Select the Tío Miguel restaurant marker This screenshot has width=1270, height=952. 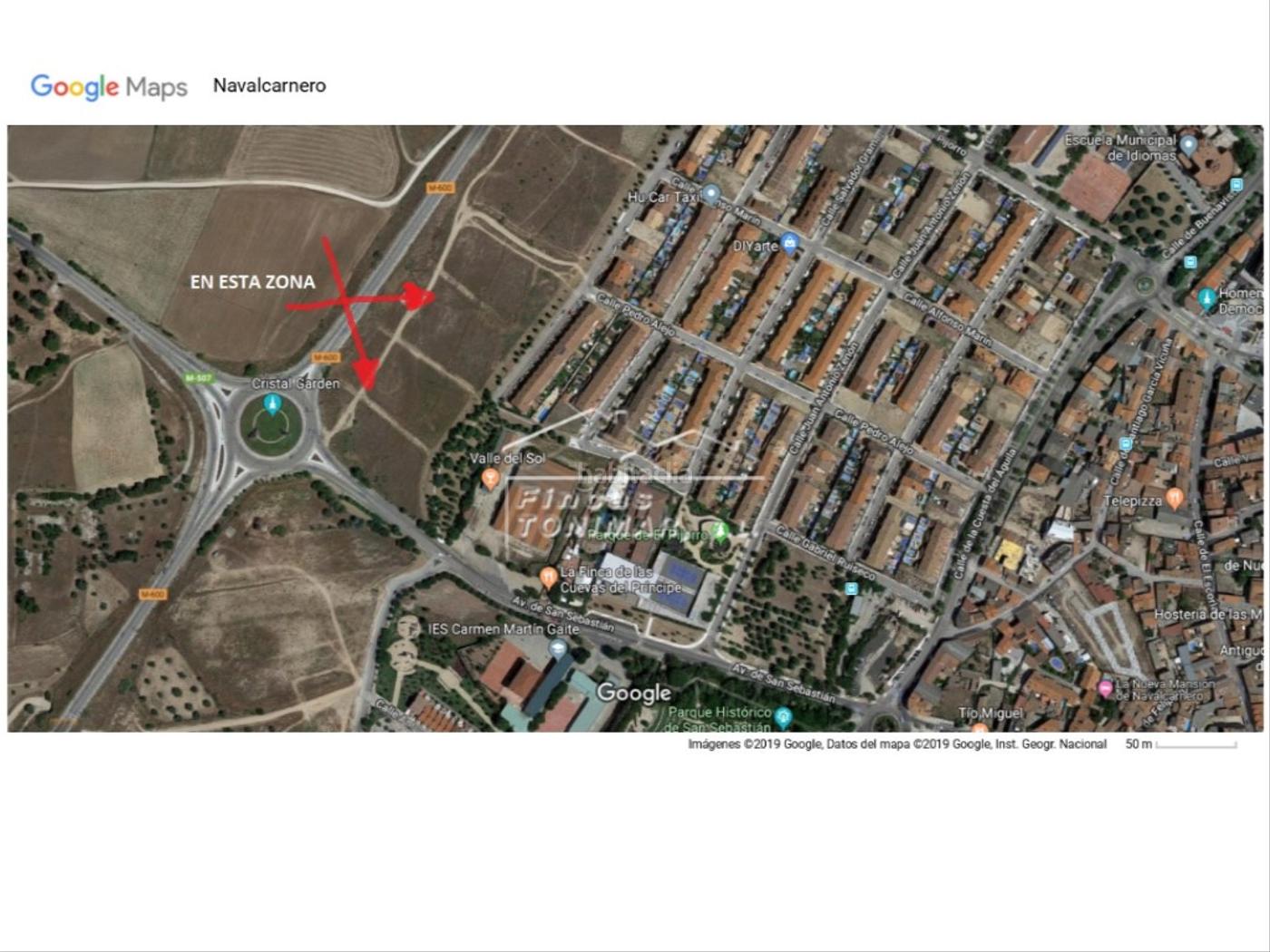coord(980,727)
